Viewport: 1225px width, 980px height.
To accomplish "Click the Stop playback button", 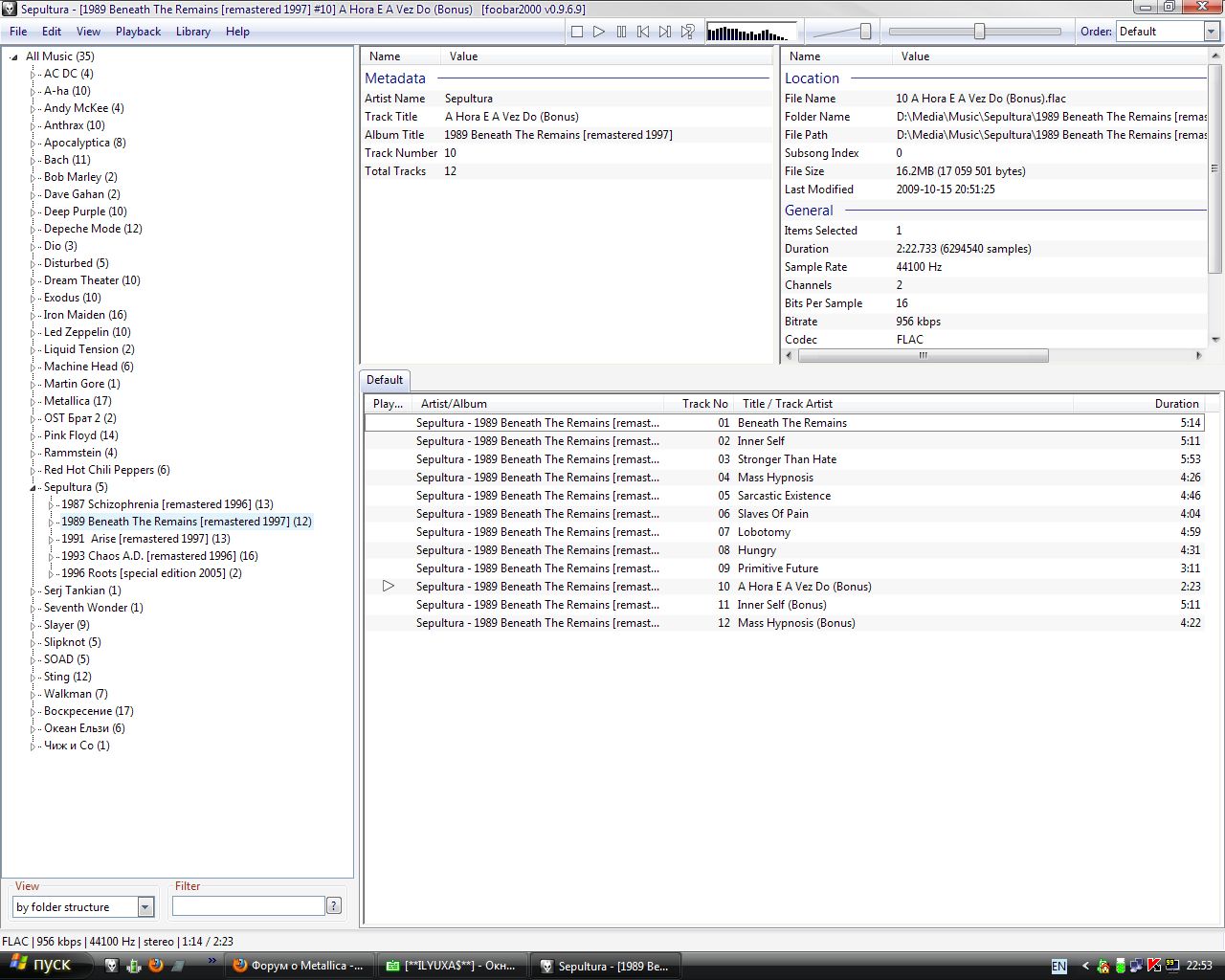I will click(577, 32).
